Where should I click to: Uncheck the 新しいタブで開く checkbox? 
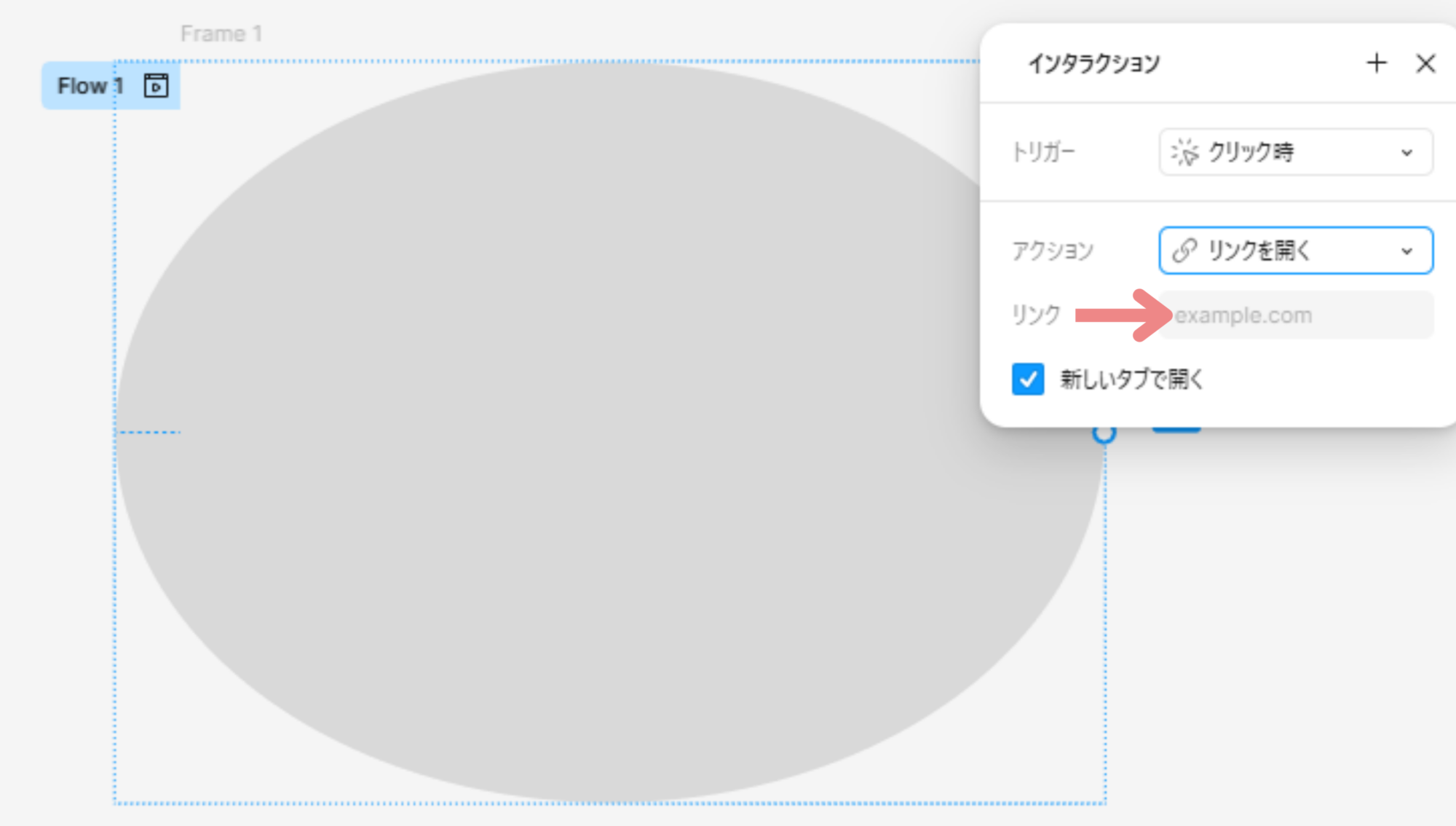click(x=1028, y=379)
